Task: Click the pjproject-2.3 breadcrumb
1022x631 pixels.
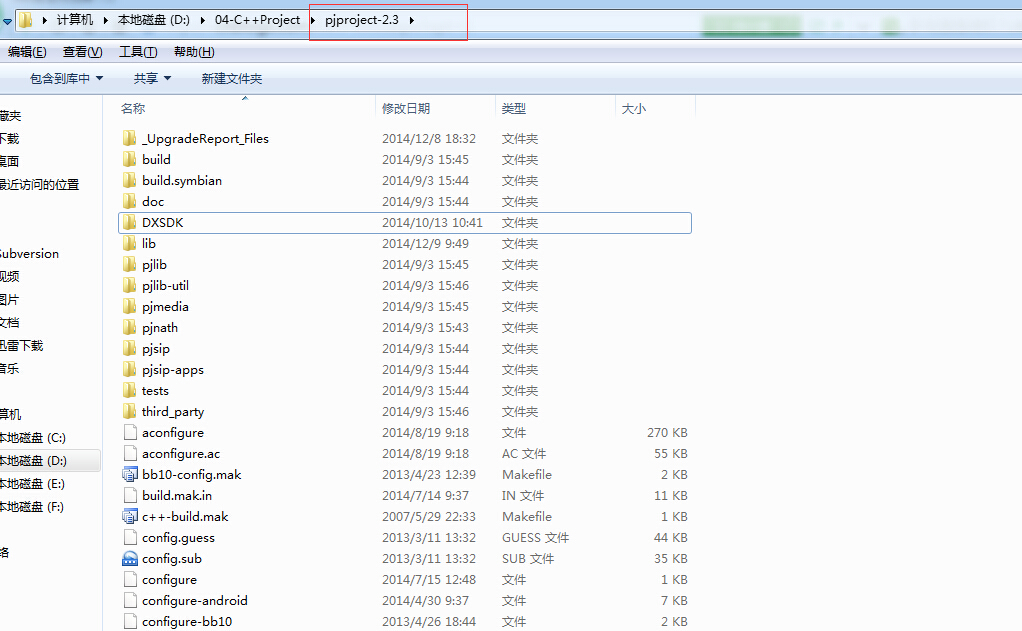Action: (x=362, y=20)
